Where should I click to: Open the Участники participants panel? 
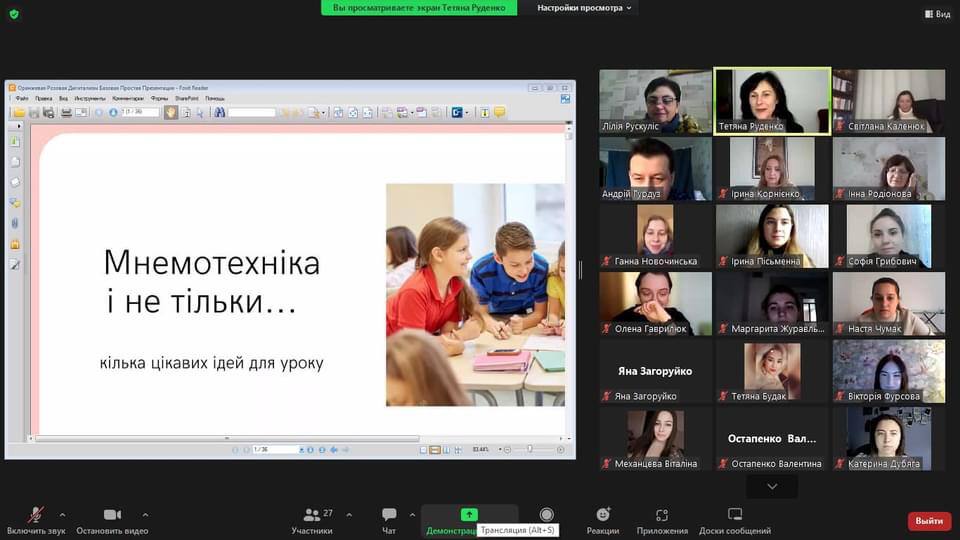coord(312,516)
